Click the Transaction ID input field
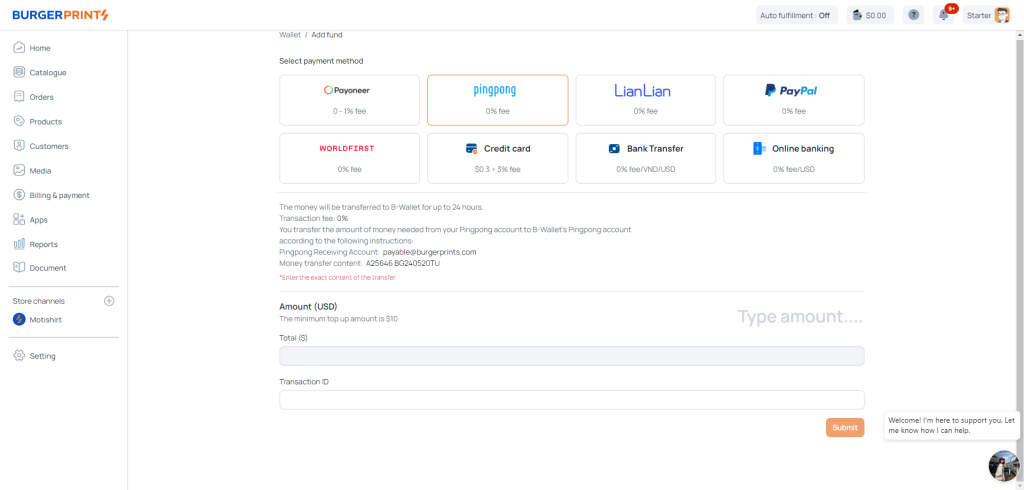Screen dimensions: 1024x490 571,400
